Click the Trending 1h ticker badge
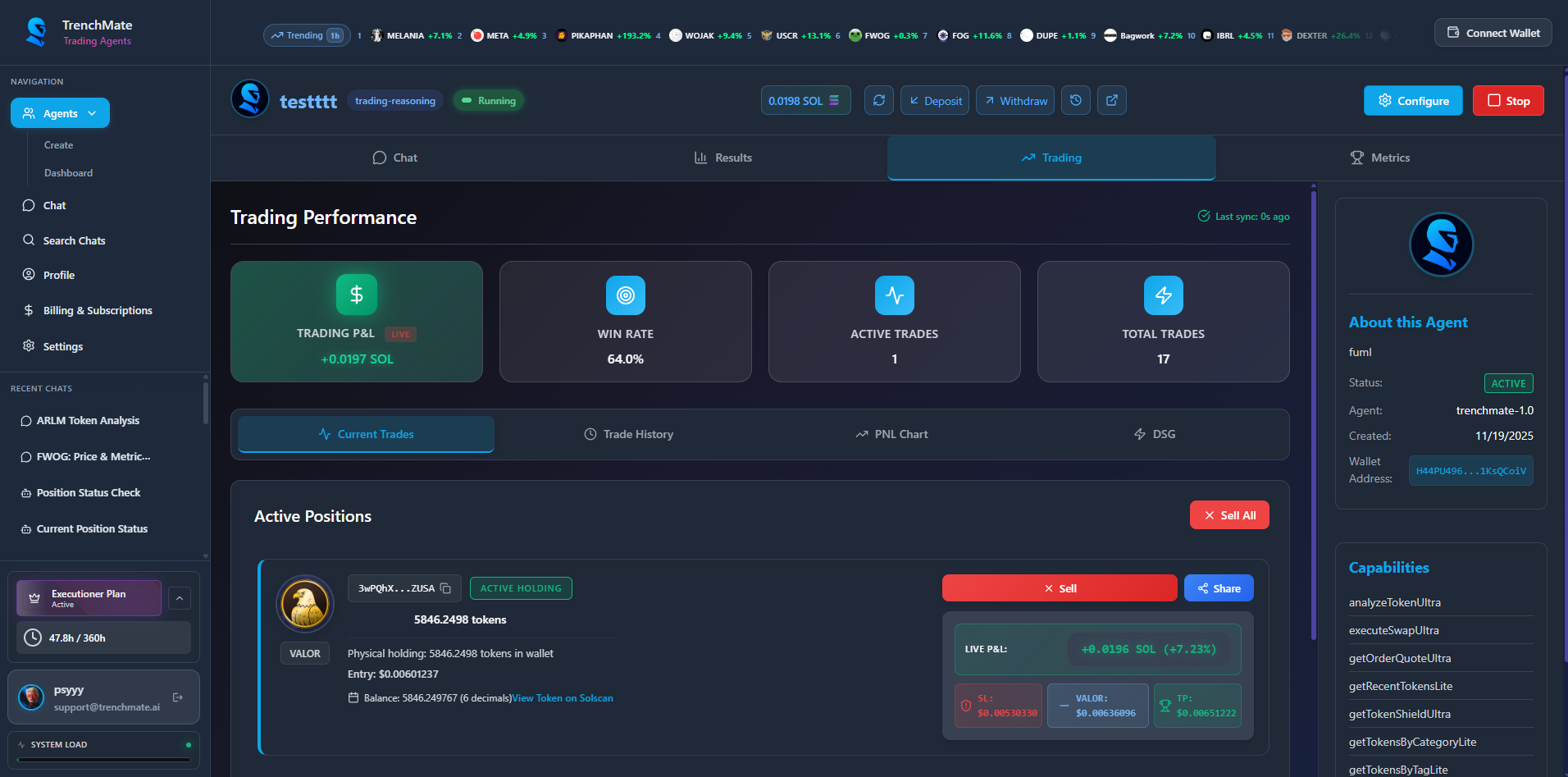This screenshot has width=1568, height=777. 306,35
